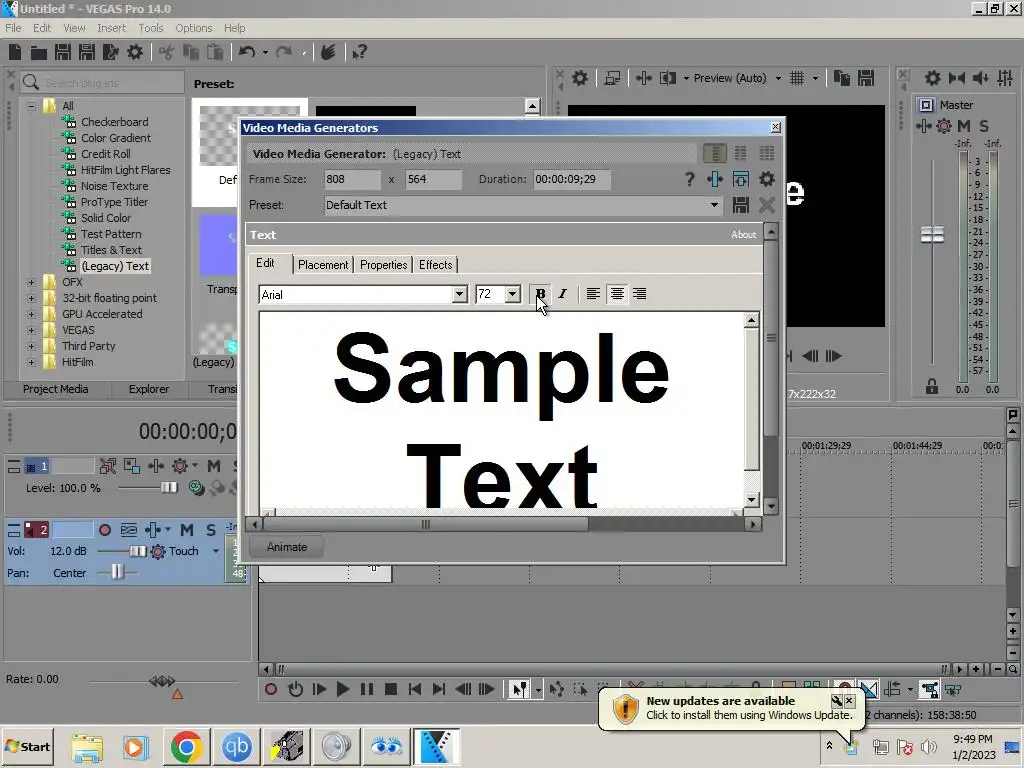Toggle Master bus Mute button
Image resolution: width=1024 pixels, height=768 pixels.
point(964,126)
